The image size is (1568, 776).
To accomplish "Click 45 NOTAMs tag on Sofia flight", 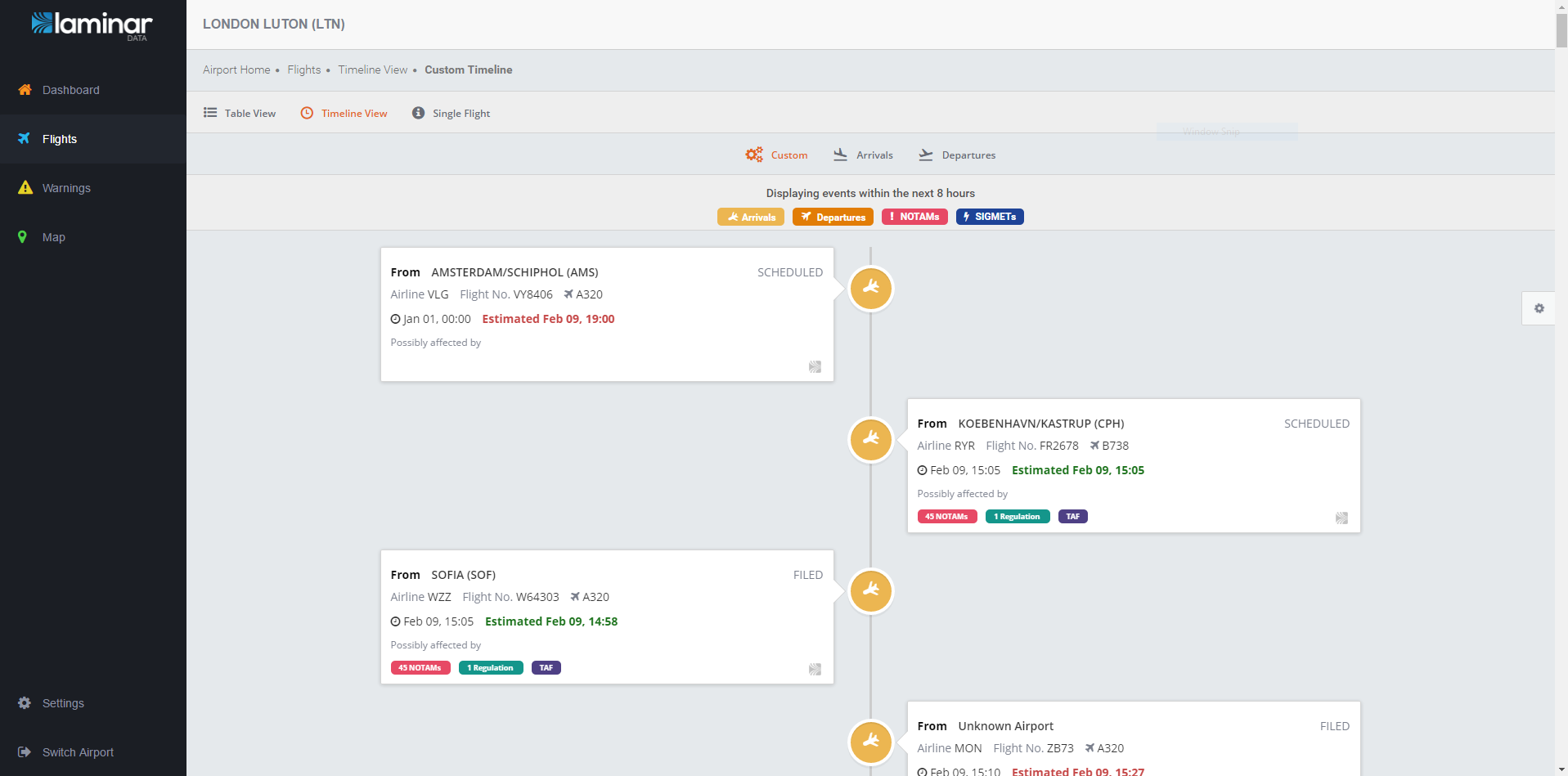I will (420, 668).
